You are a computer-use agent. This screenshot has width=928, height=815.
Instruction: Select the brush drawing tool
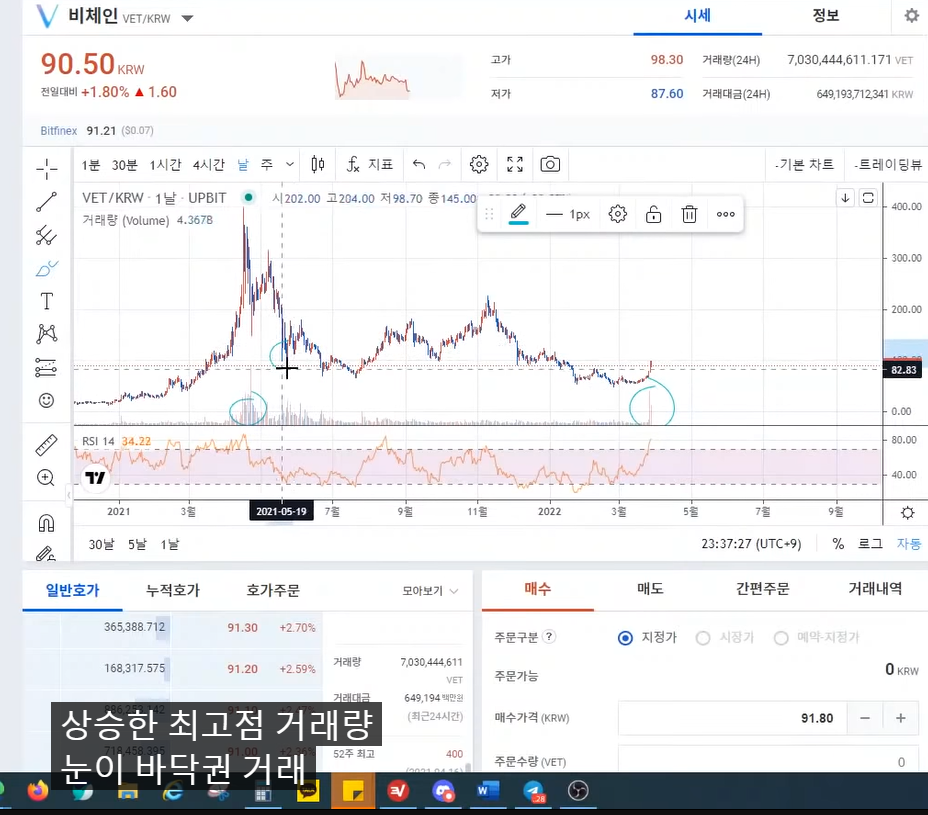pos(46,269)
